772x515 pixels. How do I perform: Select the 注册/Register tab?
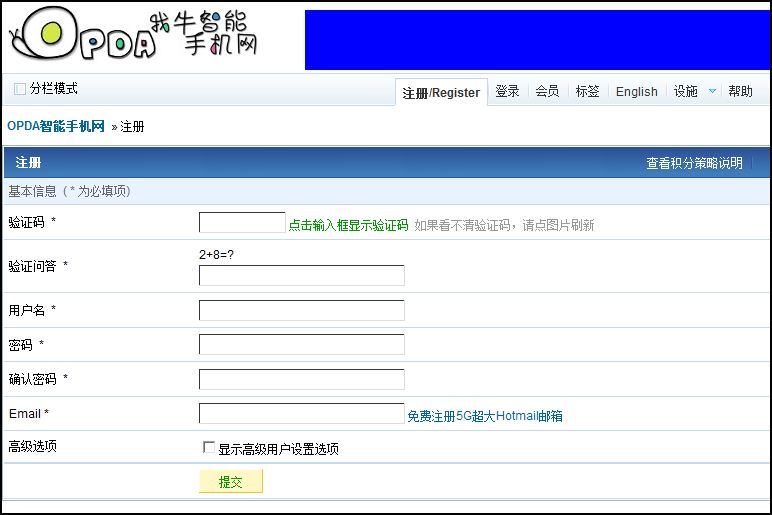pyautogui.click(x=441, y=93)
